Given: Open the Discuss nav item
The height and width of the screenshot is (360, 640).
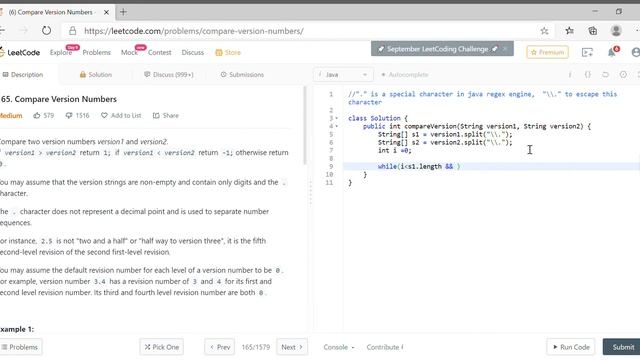Looking at the screenshot, I should (193, 52).
